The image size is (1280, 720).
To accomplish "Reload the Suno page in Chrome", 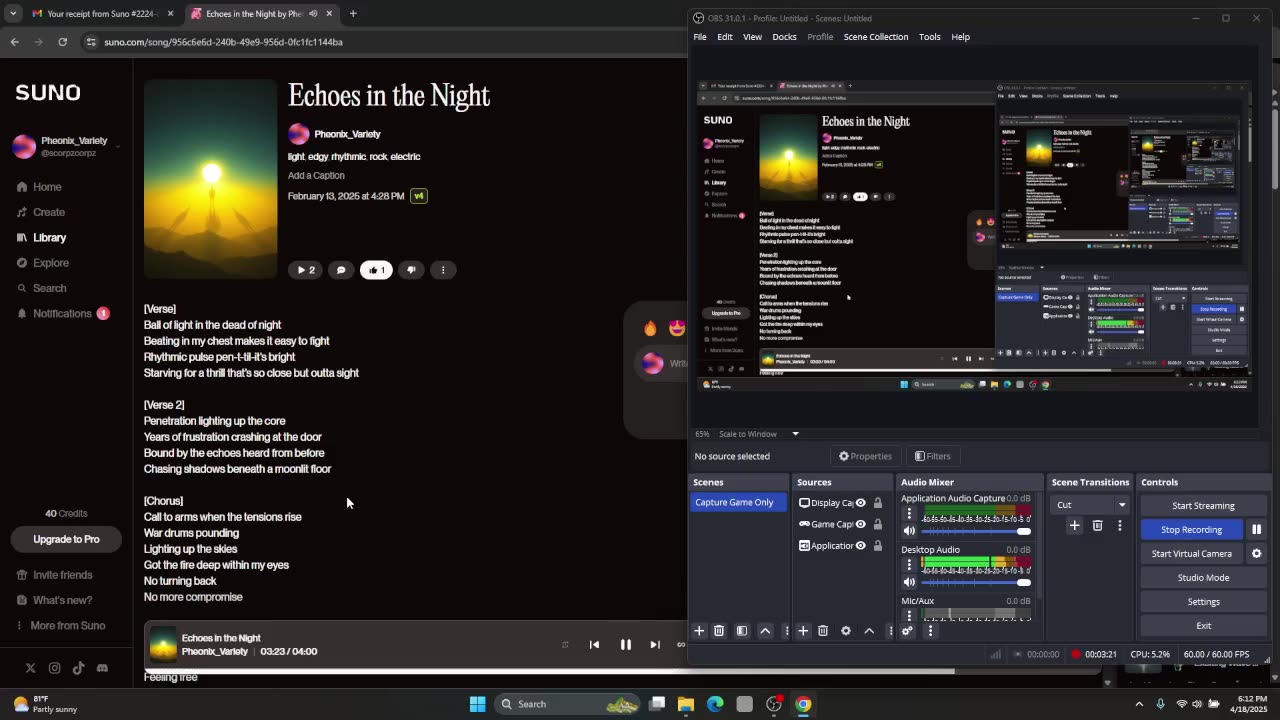I will pyautogui.click(x=62, y=42).
